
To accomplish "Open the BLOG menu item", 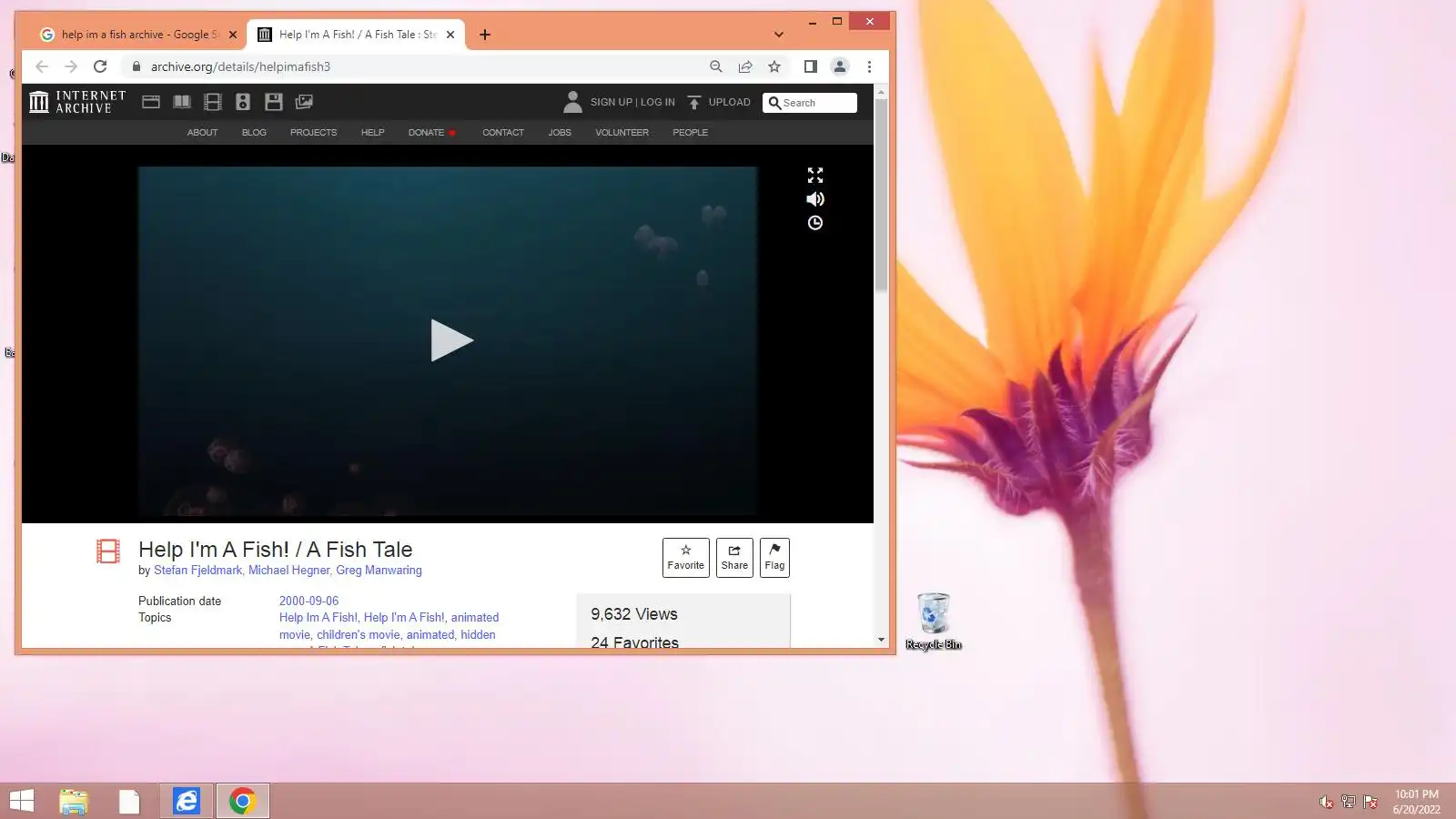I will pos(254,133).
